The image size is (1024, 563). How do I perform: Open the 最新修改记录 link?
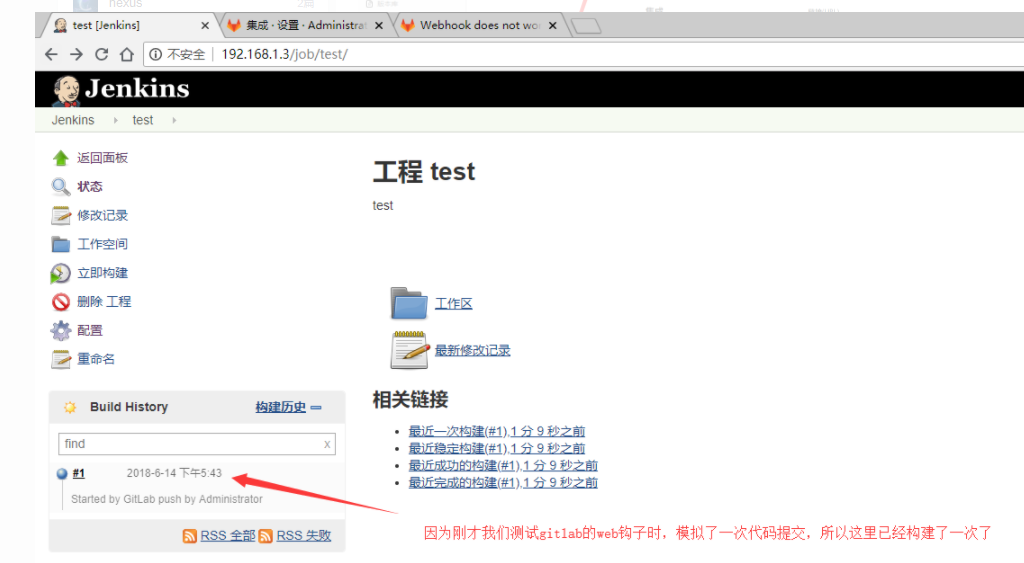[x=472, y=351]
